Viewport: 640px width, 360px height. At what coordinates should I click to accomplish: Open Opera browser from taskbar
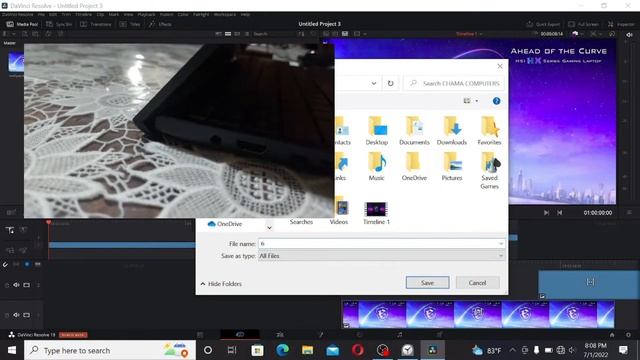pyautogui.click(x=358, y=350)
